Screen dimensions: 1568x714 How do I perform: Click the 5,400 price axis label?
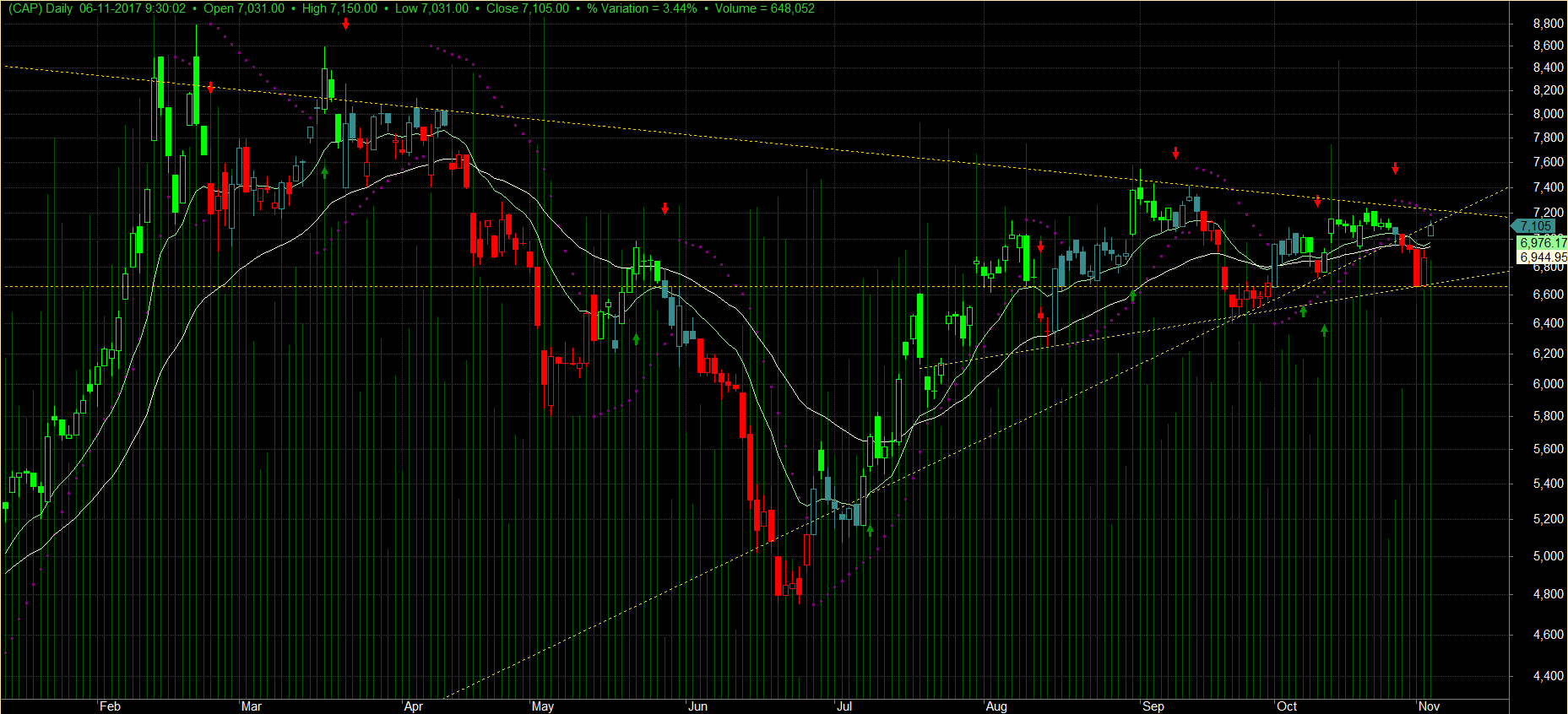(1548, 484)
